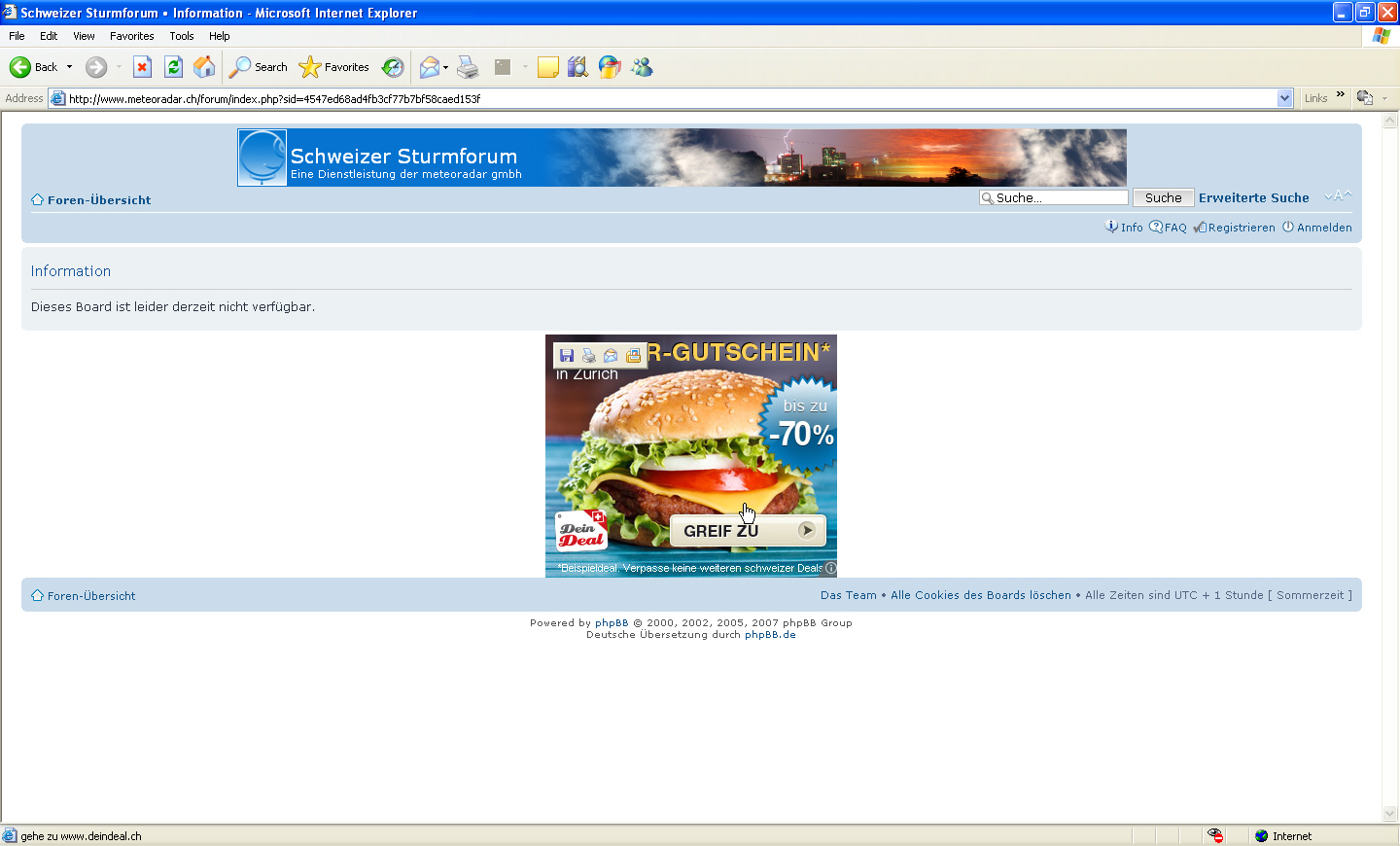Open the Tools menu
The width and height of the screenshot is (1400, 846).
pos(181,36)
